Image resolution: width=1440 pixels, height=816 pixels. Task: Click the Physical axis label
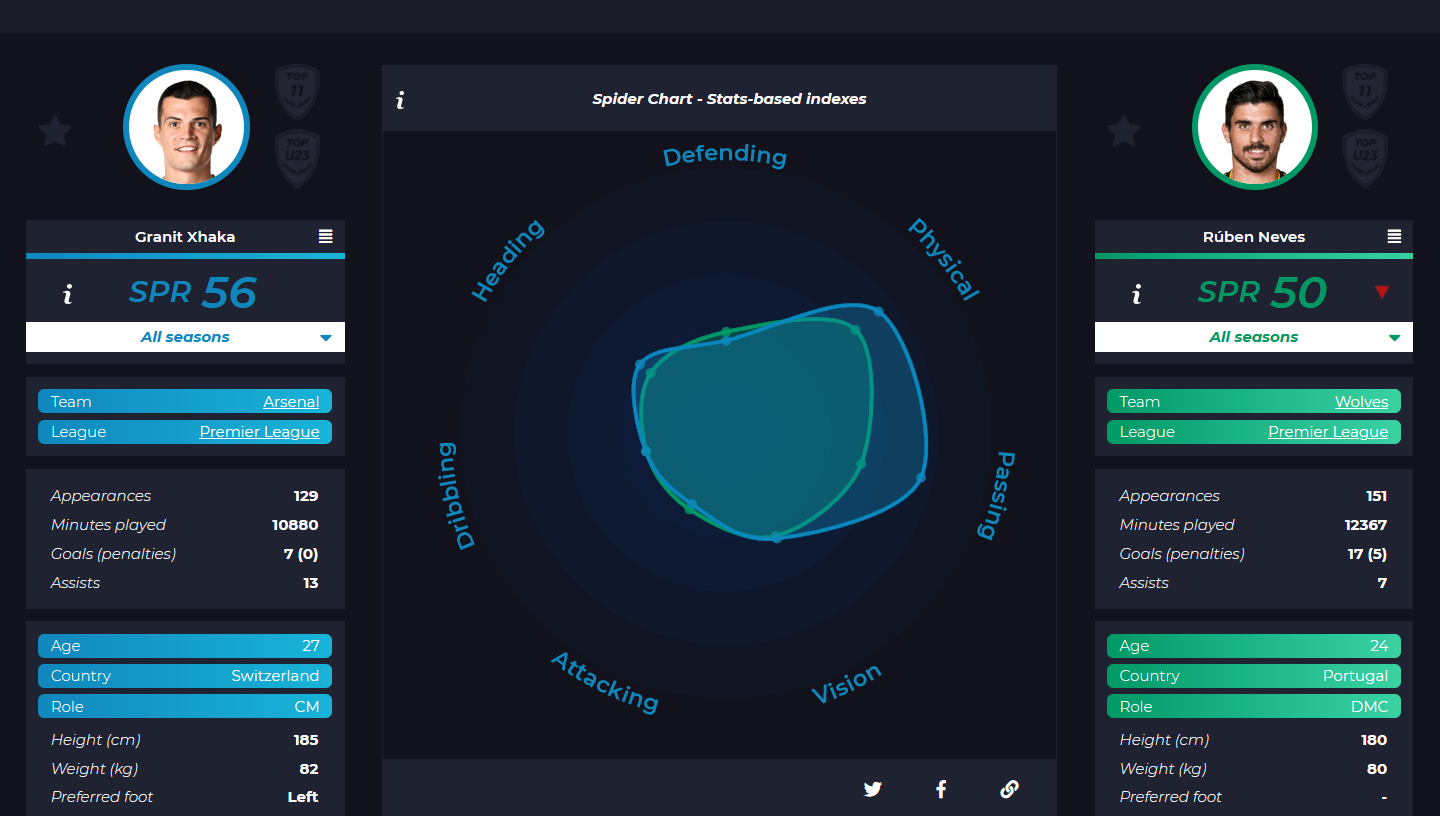[943, 259]
